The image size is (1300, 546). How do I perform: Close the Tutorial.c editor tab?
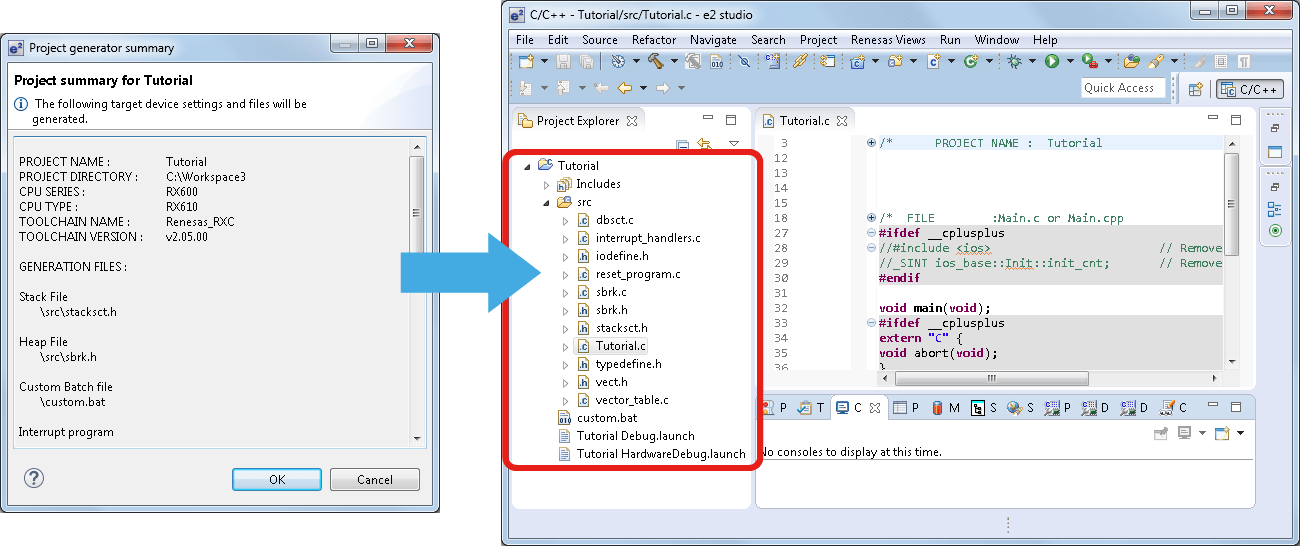[x=841, y=121]
